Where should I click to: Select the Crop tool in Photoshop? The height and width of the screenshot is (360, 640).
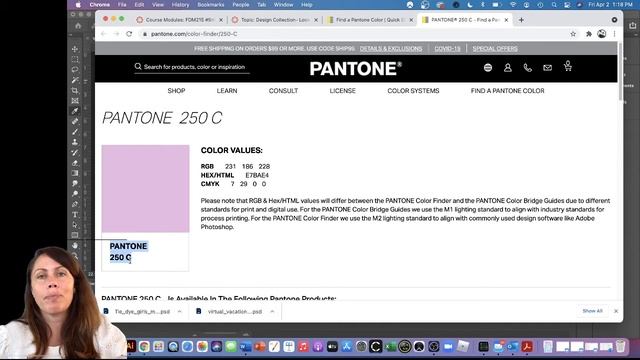pyautogui.click(x=75, y=90)
